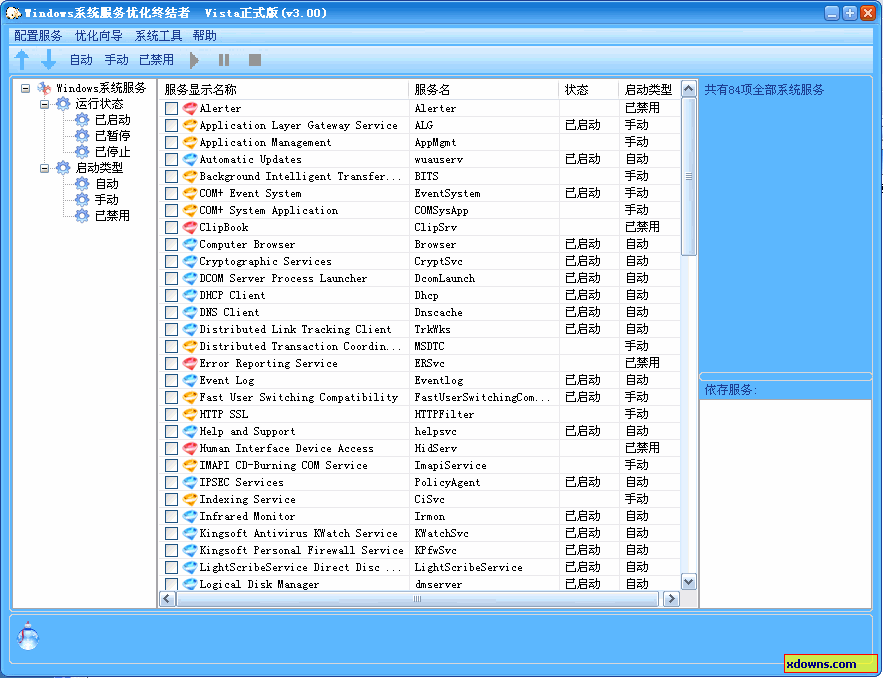Check the Alerter service checkbox

tap(171, 108)
